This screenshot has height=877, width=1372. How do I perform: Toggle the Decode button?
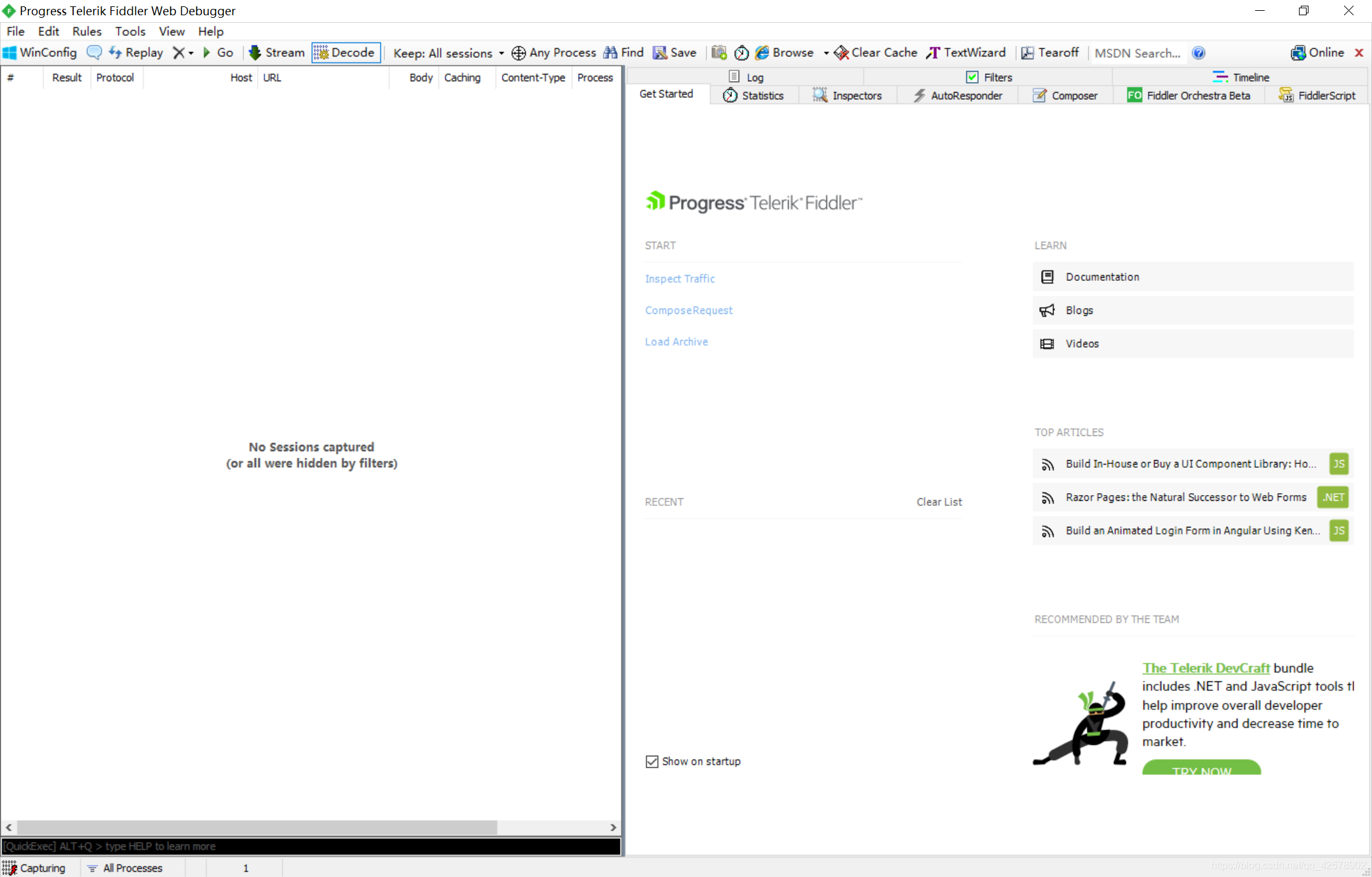point(346,53)
